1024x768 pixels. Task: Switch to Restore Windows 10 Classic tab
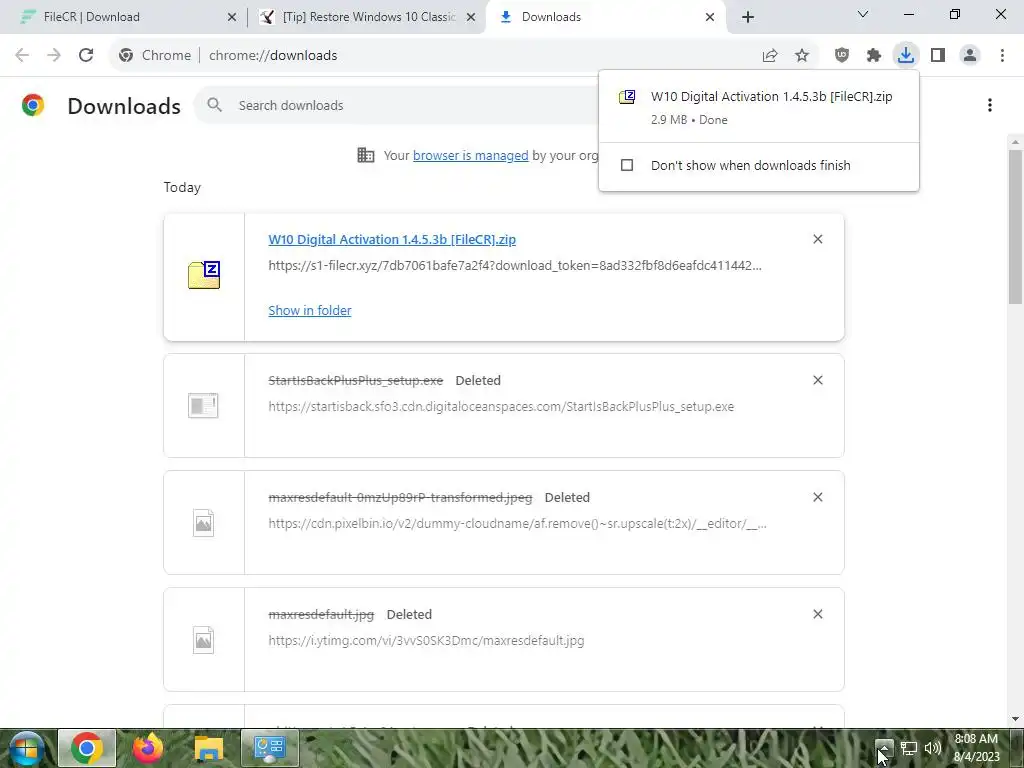[x=369, y=17]
